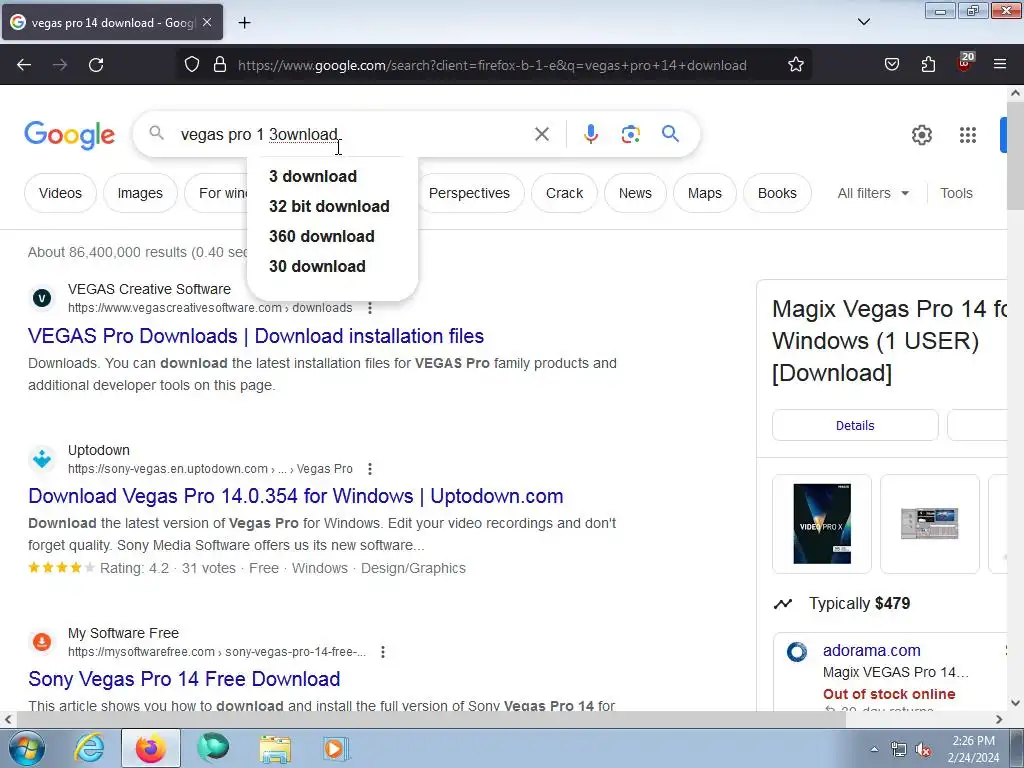The height and width of the screenshot is (768, 1024).
Task: Open the tracking protection shield icon
Action: 191,65
